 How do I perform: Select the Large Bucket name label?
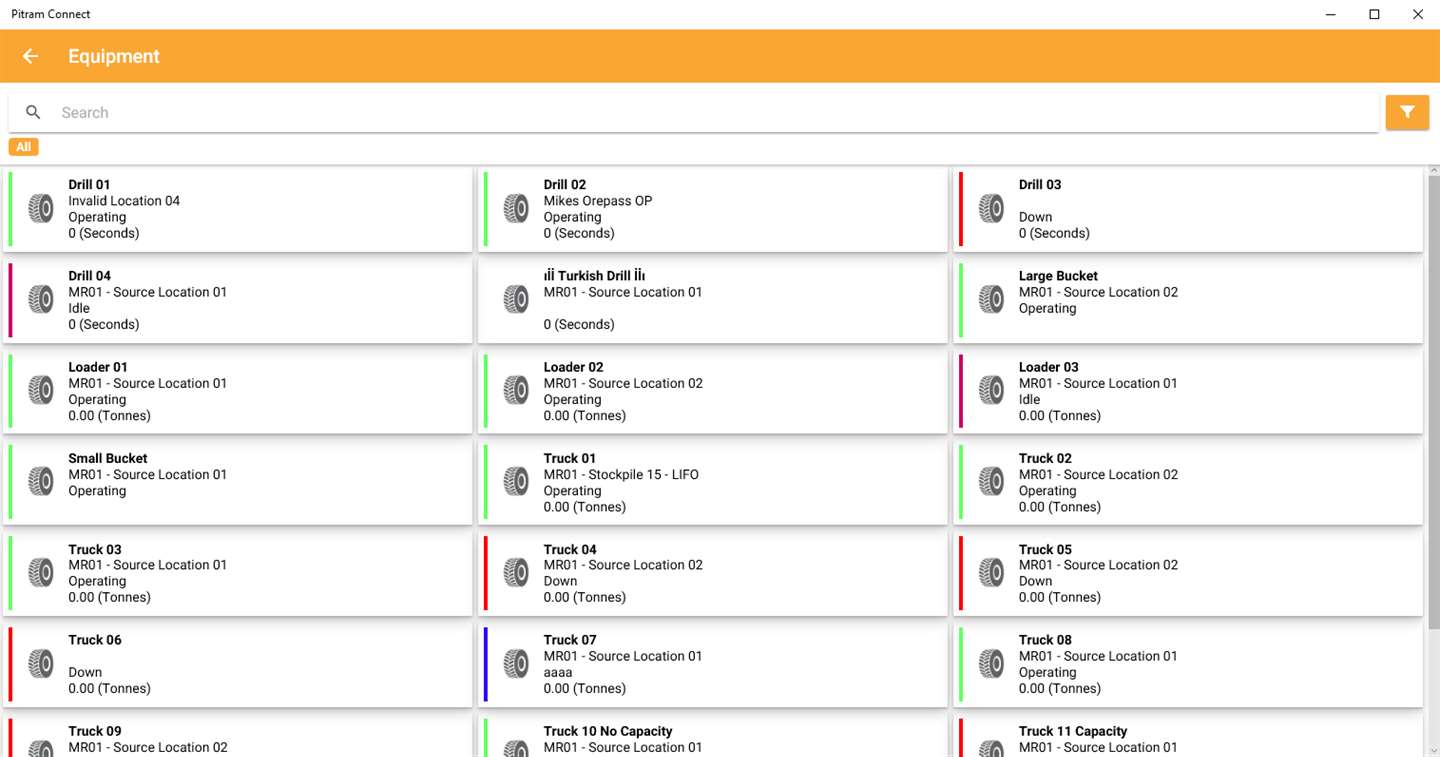coord(1058,276)
